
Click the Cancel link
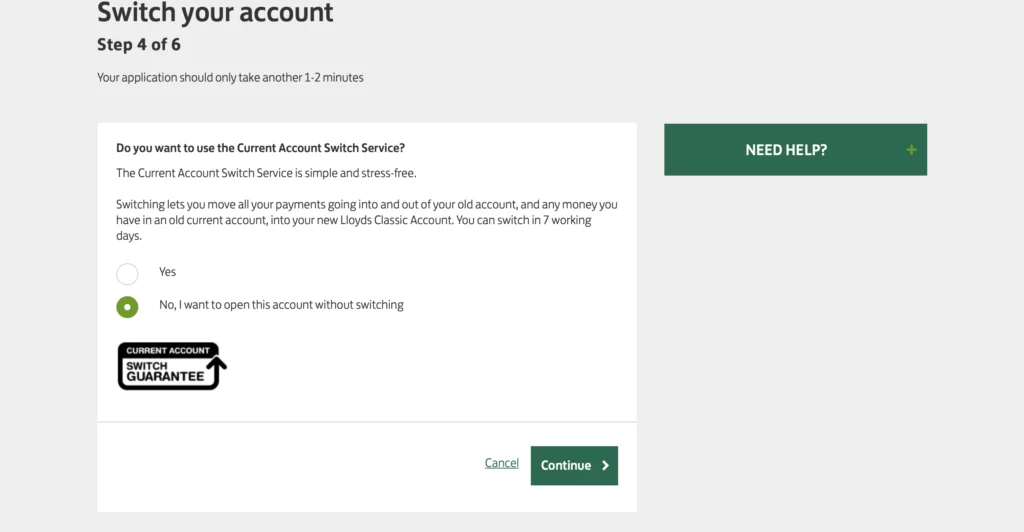click(502, 463)
